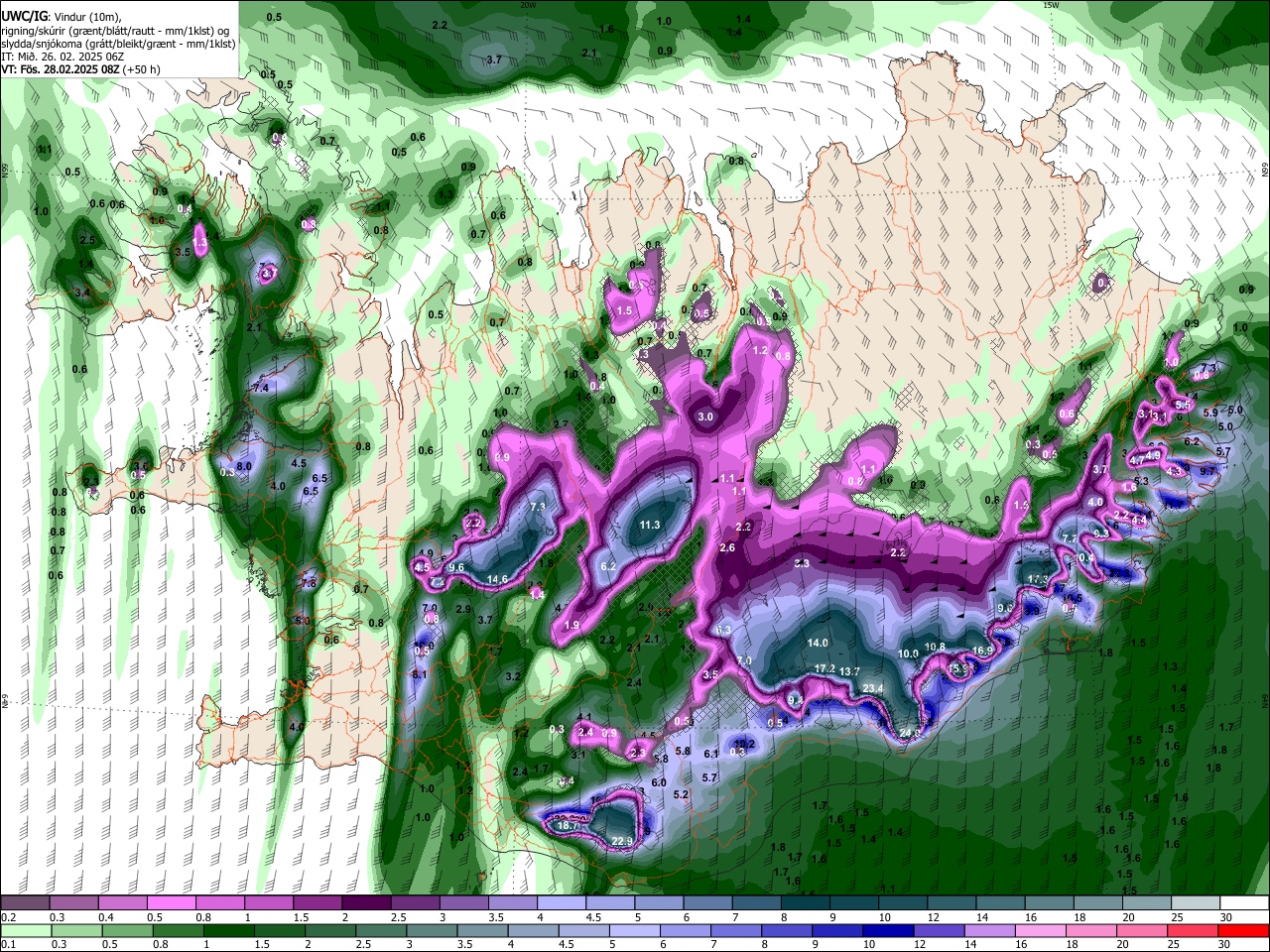Click the '10.8' value label
The height and width of the screenshot is (952, 1270).
click(x=935, y=647)
